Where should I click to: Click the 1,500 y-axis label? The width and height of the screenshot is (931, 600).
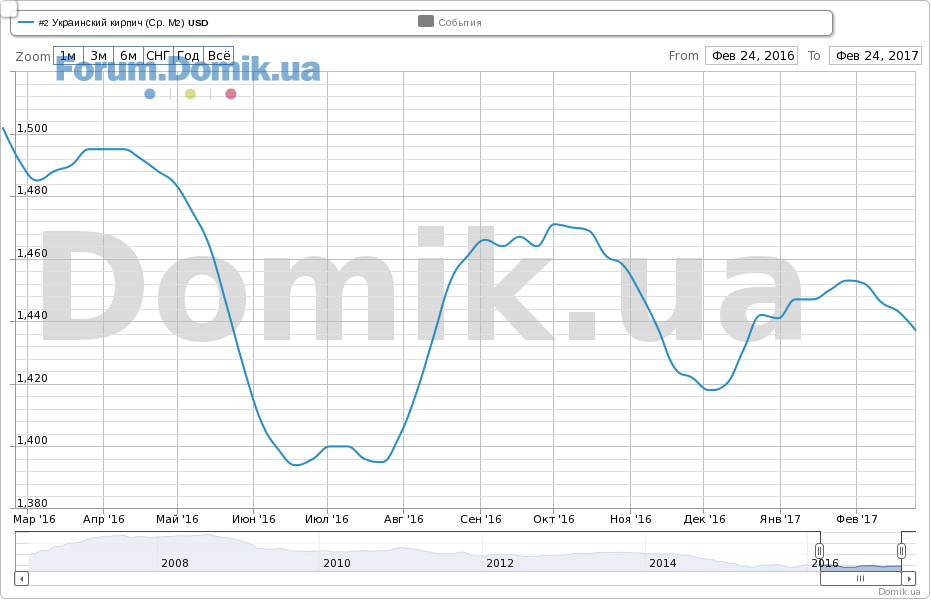[x=32, y=128]
